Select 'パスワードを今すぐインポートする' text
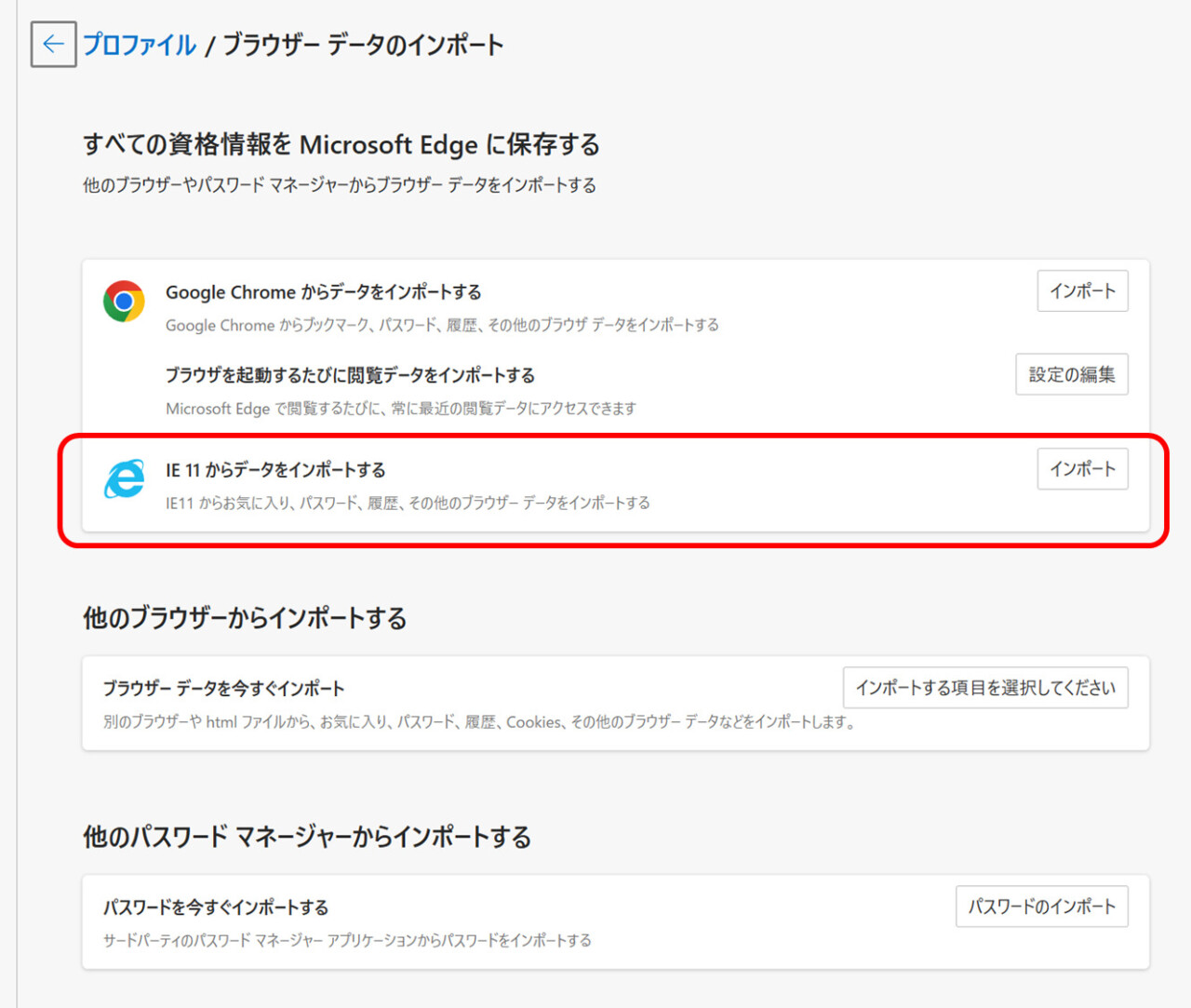Viewport: 1191px width, 1008px height. [x=216, y=907]
